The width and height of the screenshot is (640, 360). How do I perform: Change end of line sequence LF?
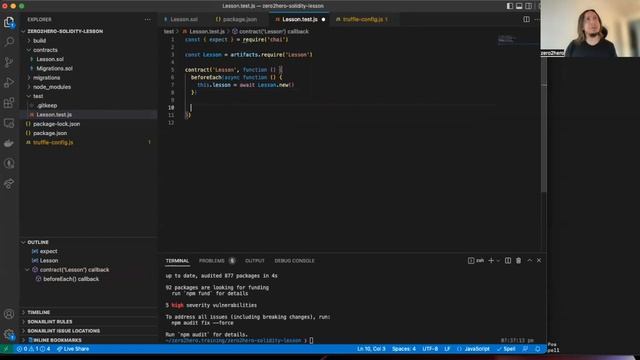pyautogui.click(x=447, y=349)
